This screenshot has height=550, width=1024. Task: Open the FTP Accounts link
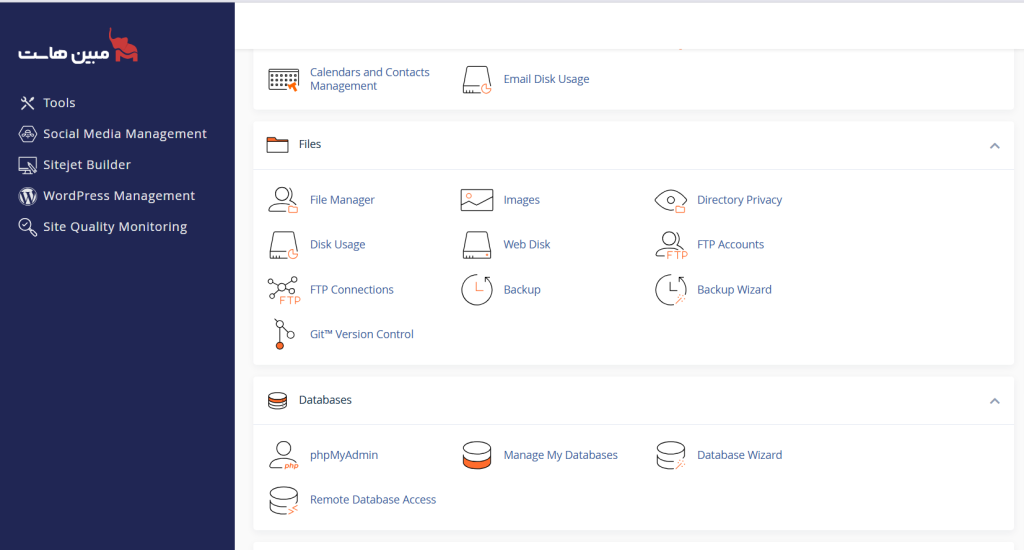pos(730,244)
